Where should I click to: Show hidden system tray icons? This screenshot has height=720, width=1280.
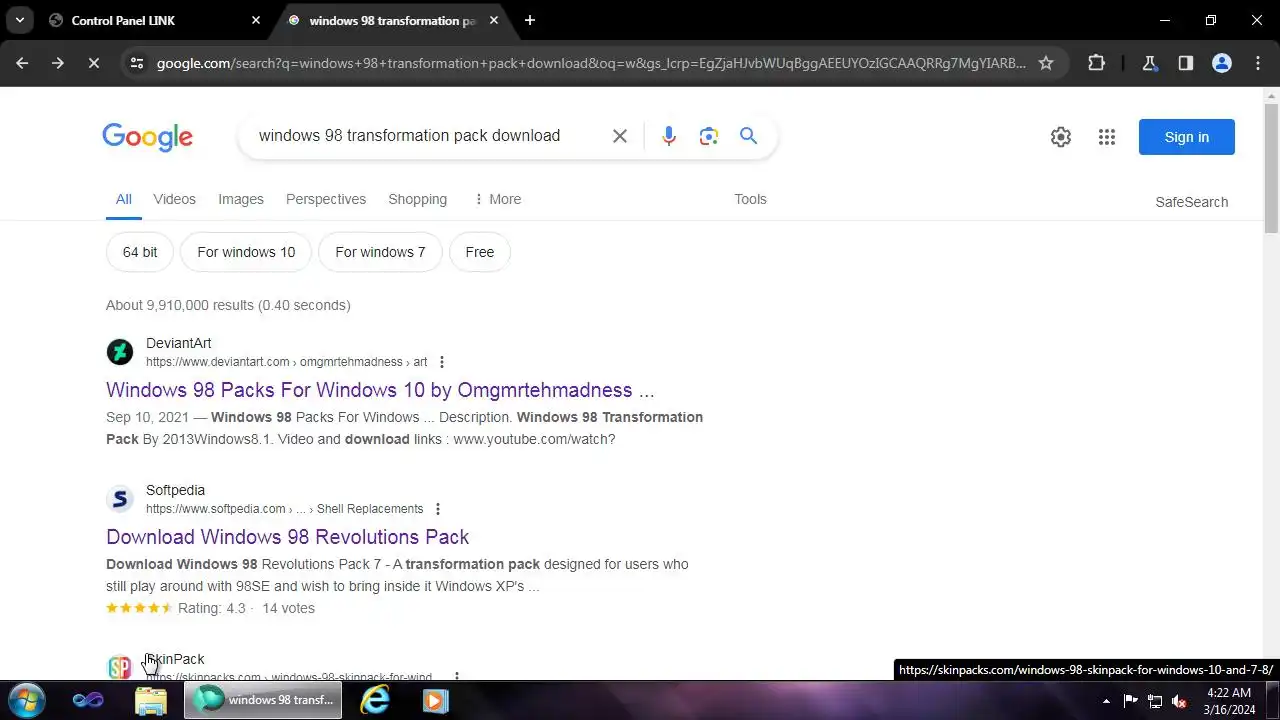pos(1106,701)
